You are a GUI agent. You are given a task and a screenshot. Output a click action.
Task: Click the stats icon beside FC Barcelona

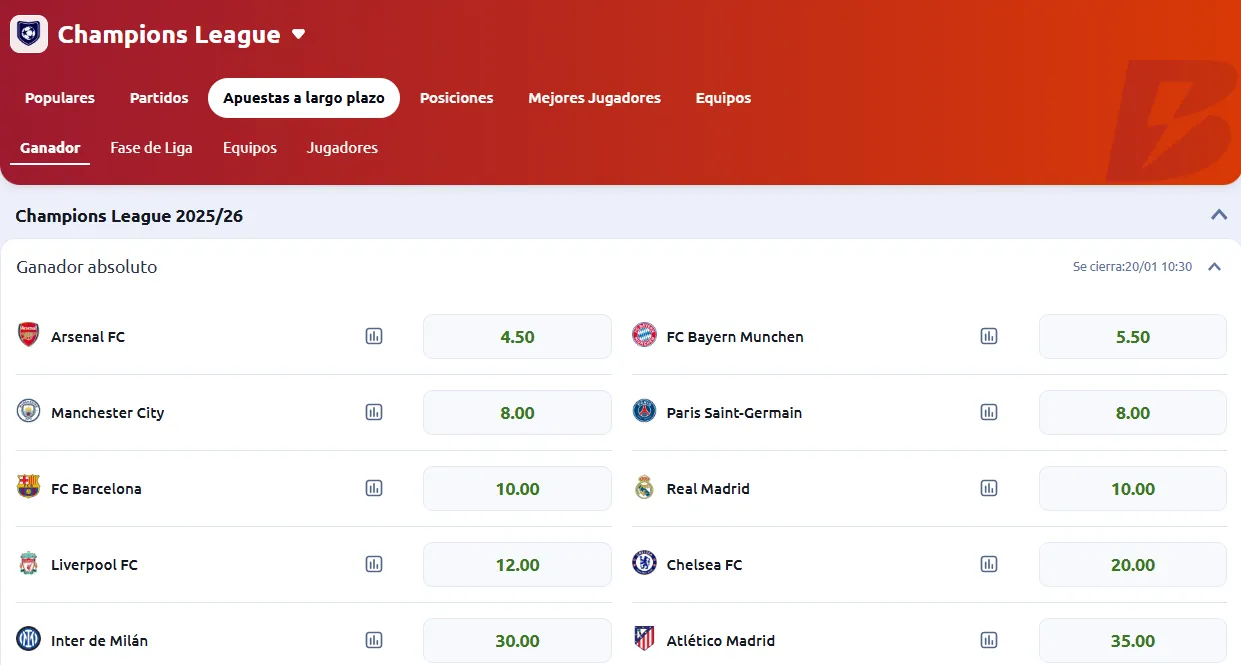pyautogui.click(x=374, y=488)
